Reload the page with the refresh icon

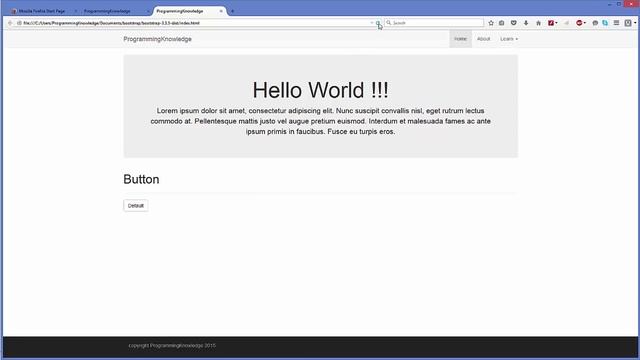point(378,23)
